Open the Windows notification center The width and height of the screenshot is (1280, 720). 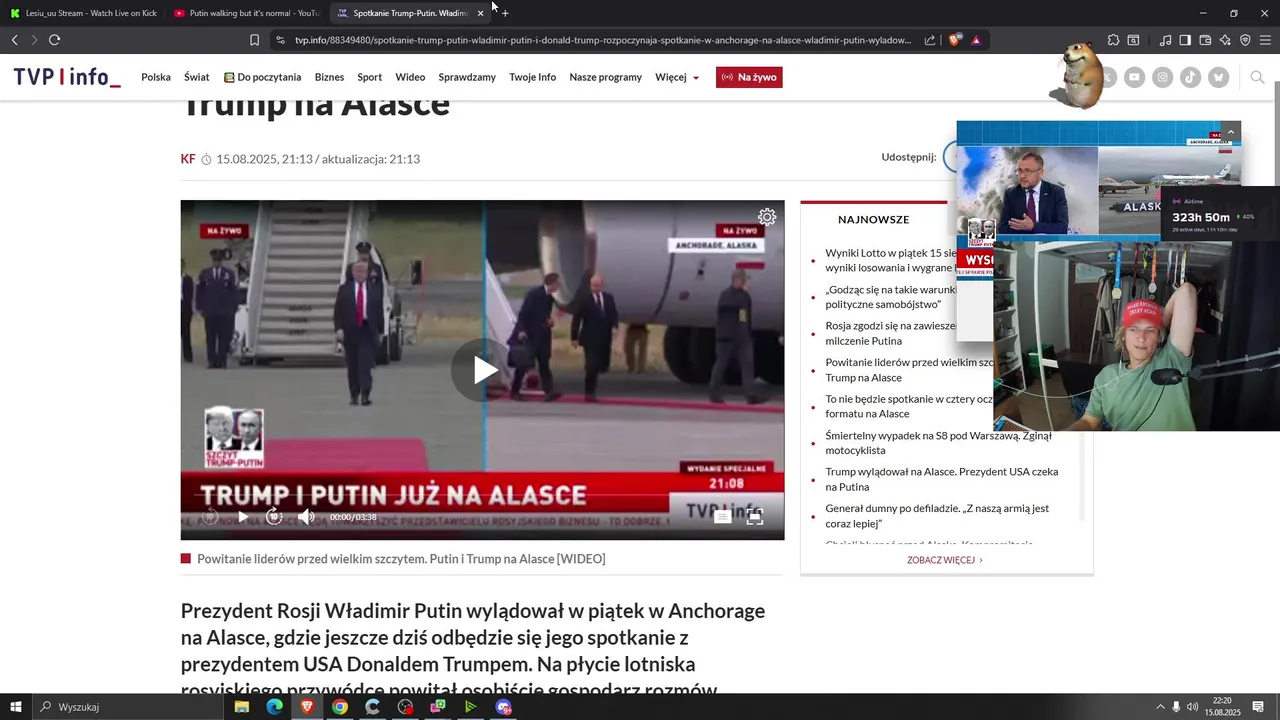tap(1258, 707)
